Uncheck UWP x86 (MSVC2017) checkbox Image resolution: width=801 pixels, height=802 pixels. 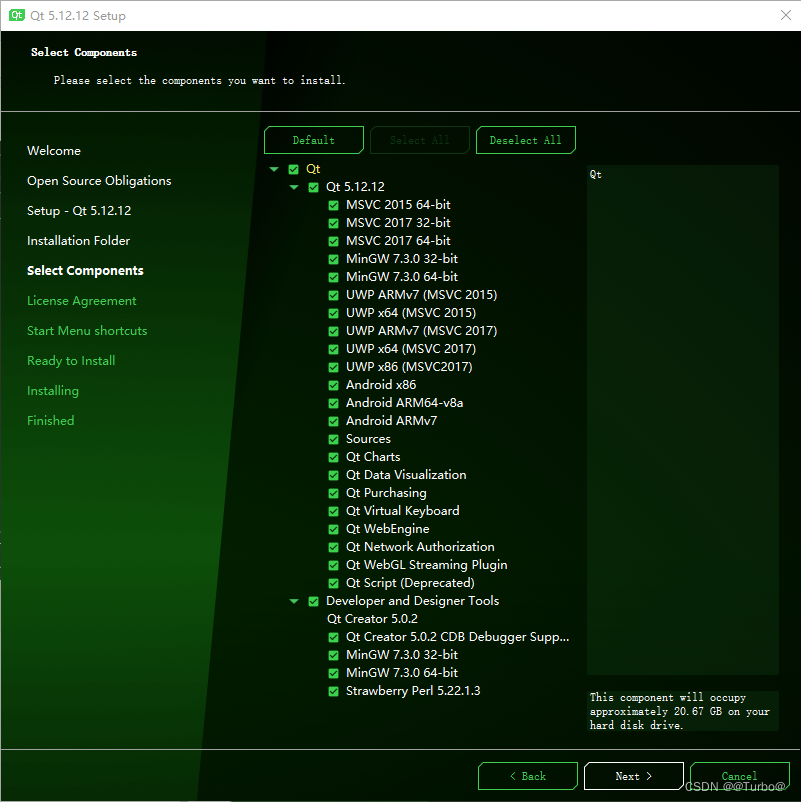pos(333,367)
